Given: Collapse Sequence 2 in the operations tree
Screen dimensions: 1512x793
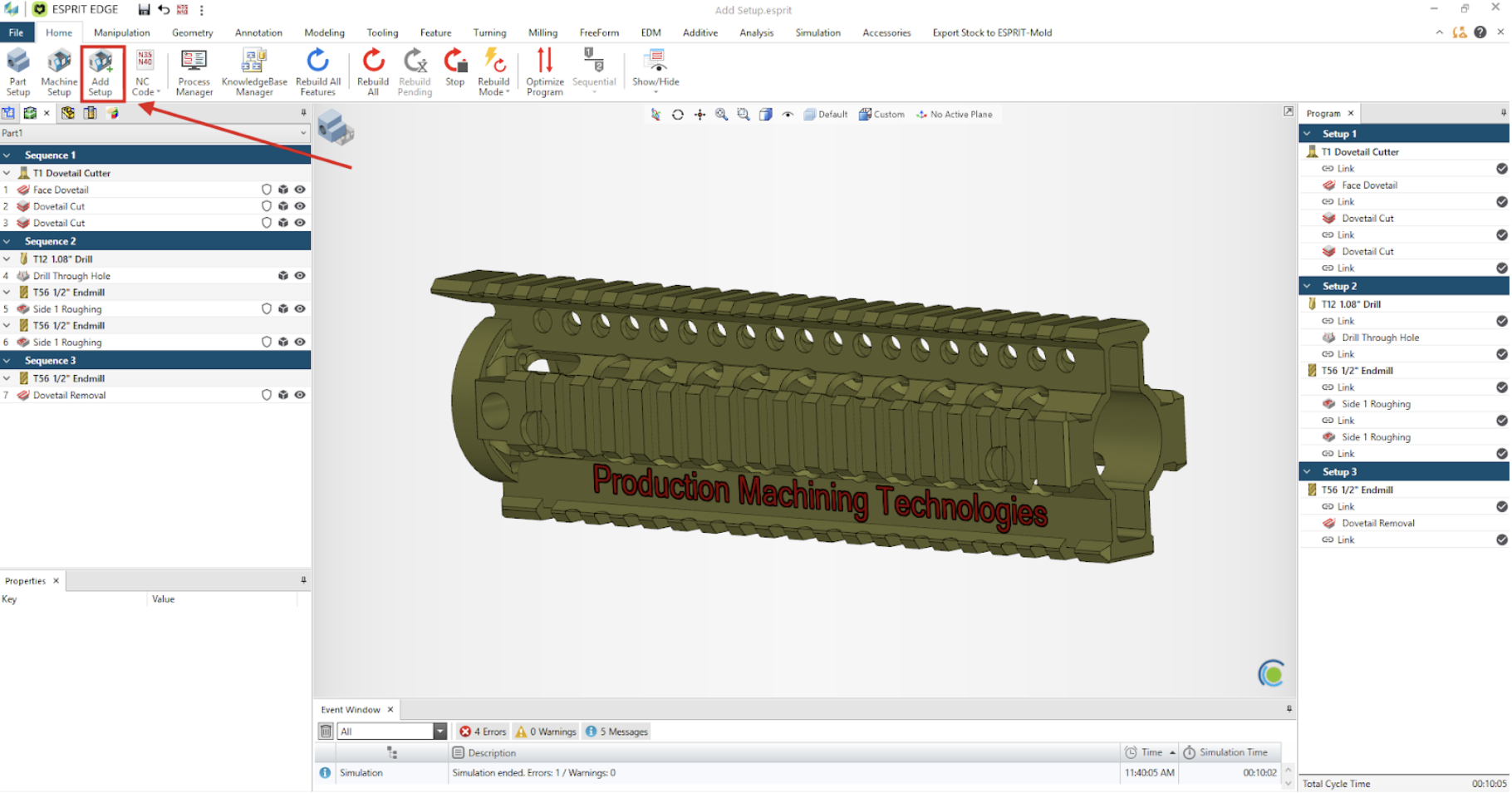Looking at the screenshot, I should tap(7, 242).
